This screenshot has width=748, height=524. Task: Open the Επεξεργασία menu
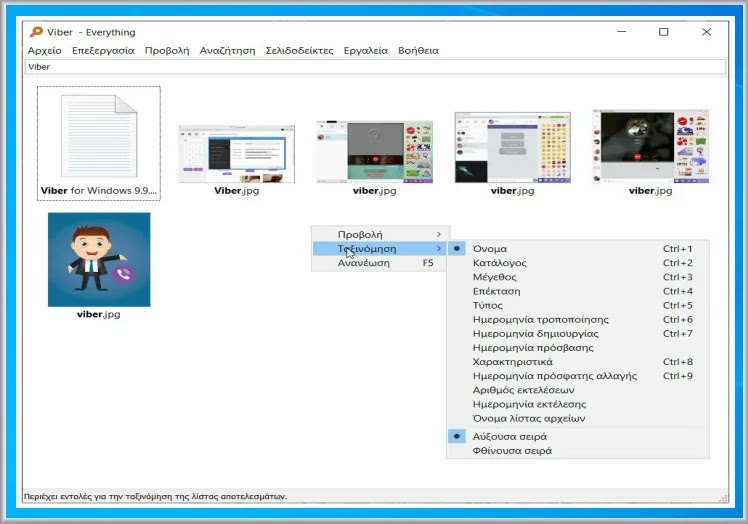(x=103, y=51)
